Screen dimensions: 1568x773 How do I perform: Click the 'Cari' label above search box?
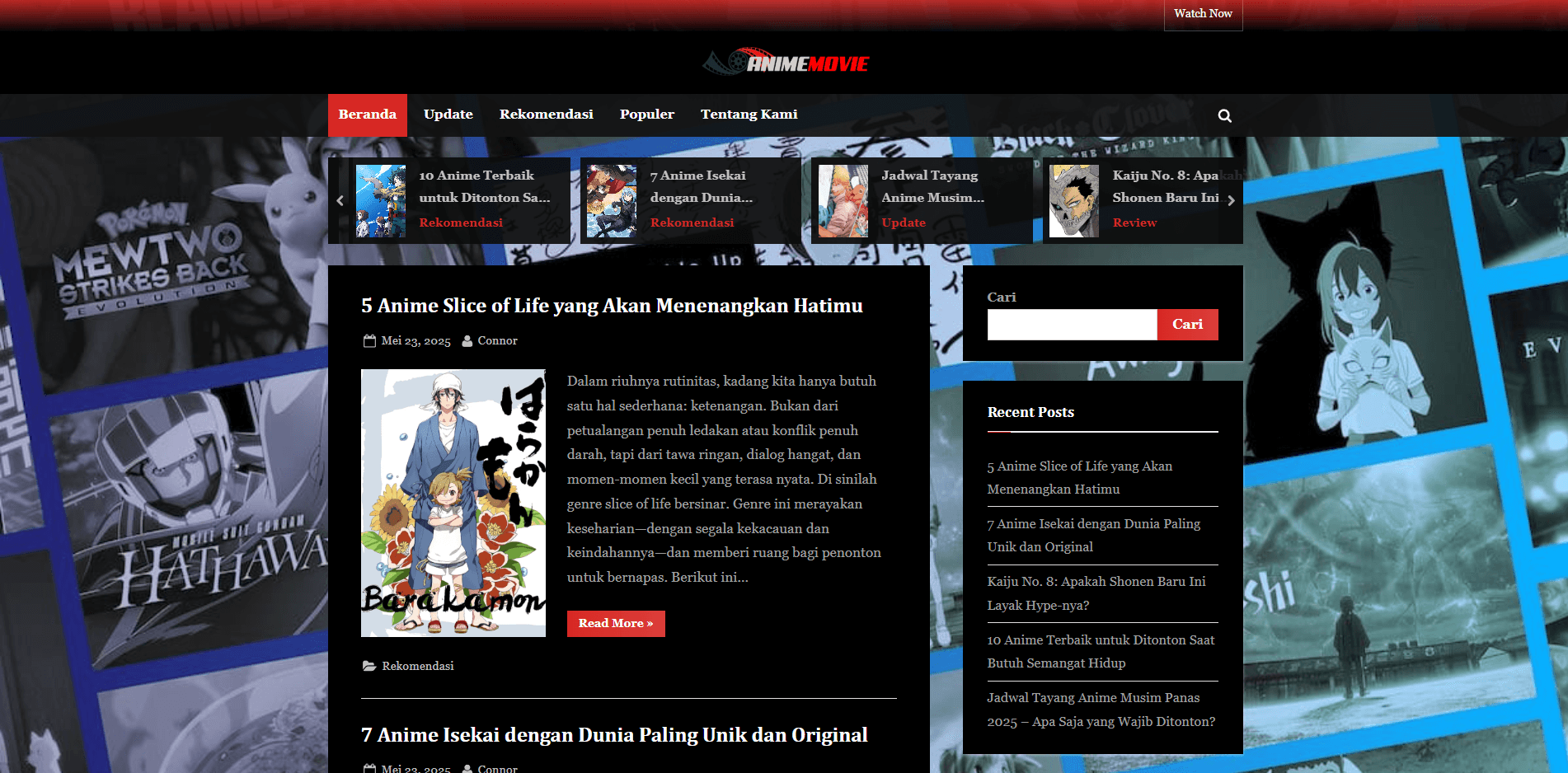point(1002,297)
